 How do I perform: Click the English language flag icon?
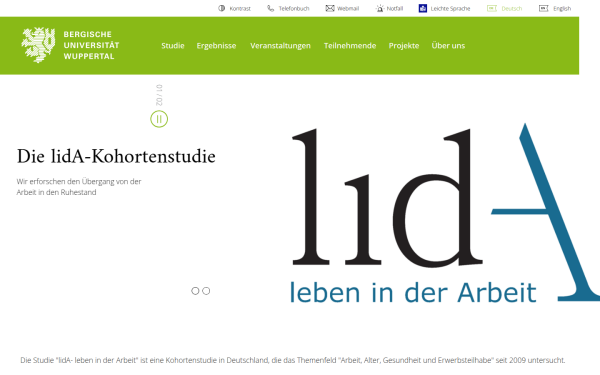click(543, 8)
